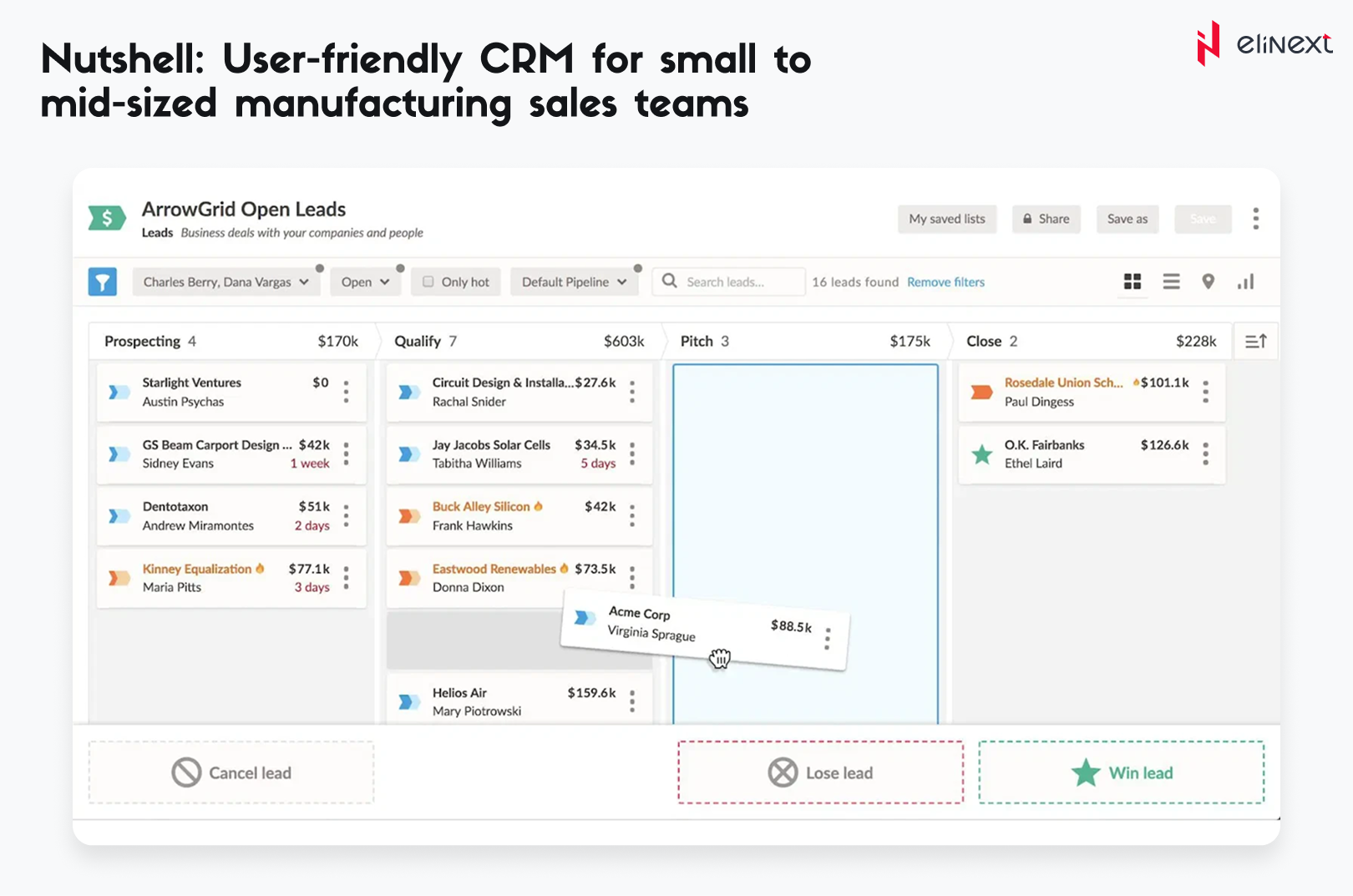This screenshot has height=896, width=1353.
Task: Click the Remove filters link
Action: (x=945, y=282)
